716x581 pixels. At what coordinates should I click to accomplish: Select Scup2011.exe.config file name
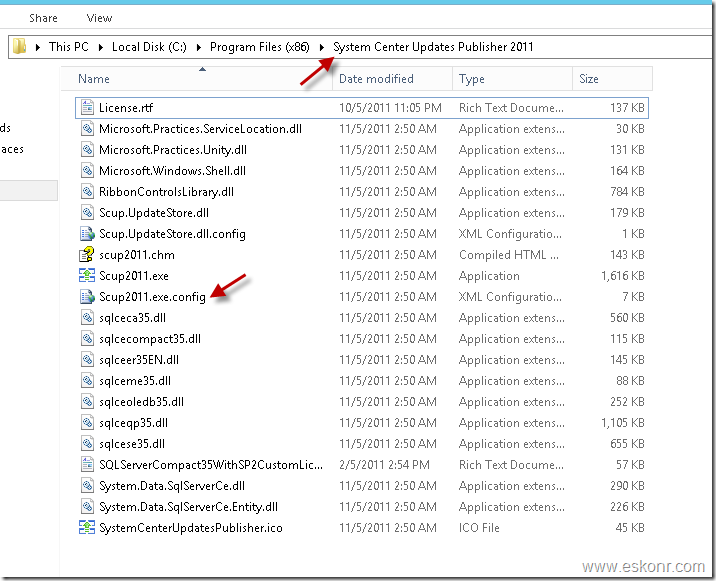[152, 297]
